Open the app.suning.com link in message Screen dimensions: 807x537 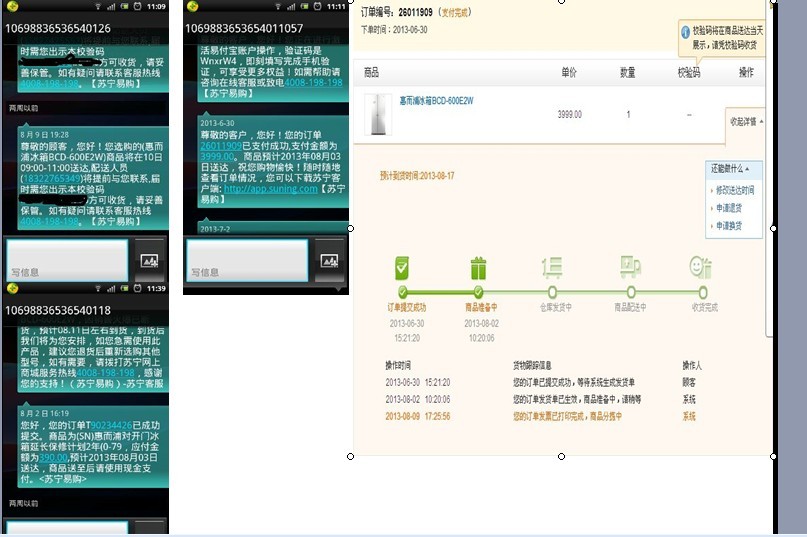pos(270,188)
